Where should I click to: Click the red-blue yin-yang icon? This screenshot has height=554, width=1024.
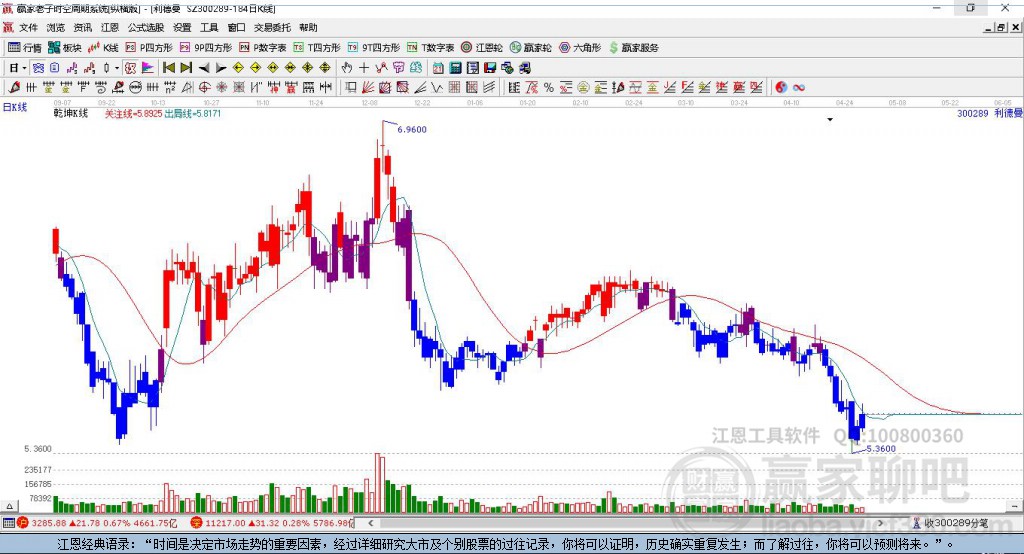coord(781,88)
